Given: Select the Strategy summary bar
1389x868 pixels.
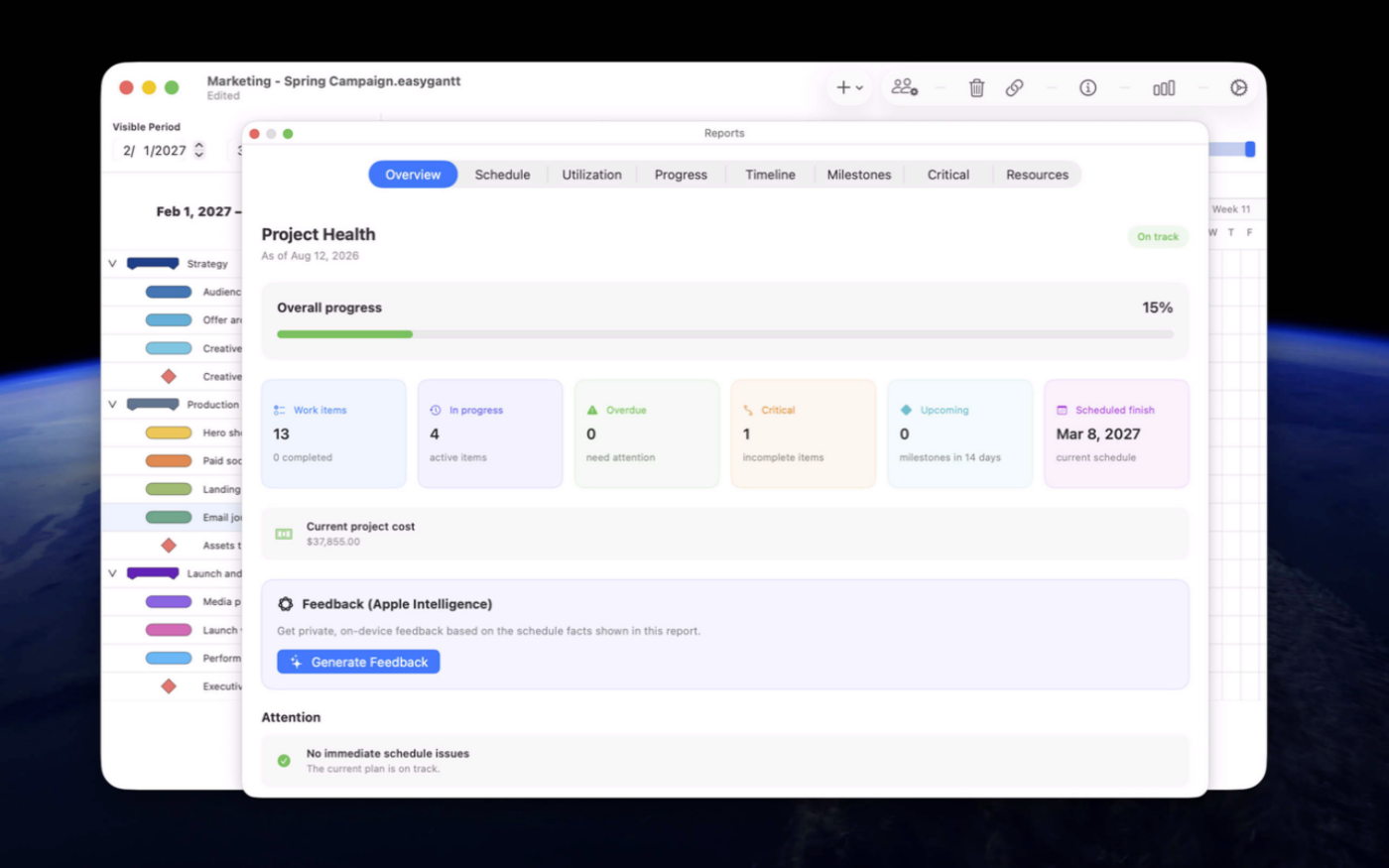Looking at the screenshot, I should [x=153, y=264].
